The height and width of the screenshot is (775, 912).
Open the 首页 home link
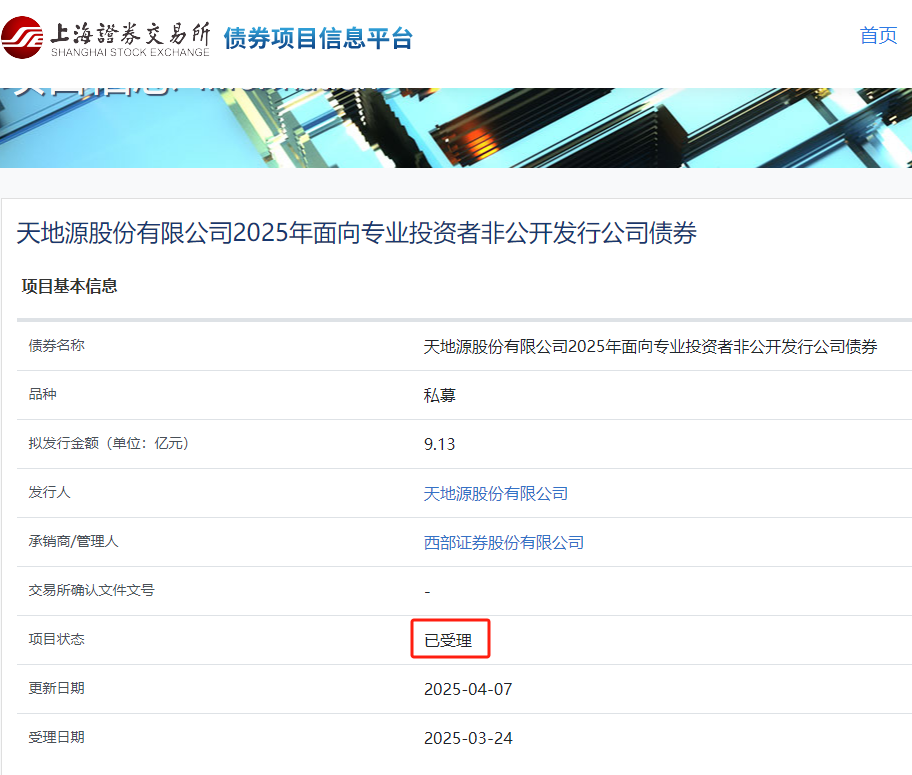[878, 35]
